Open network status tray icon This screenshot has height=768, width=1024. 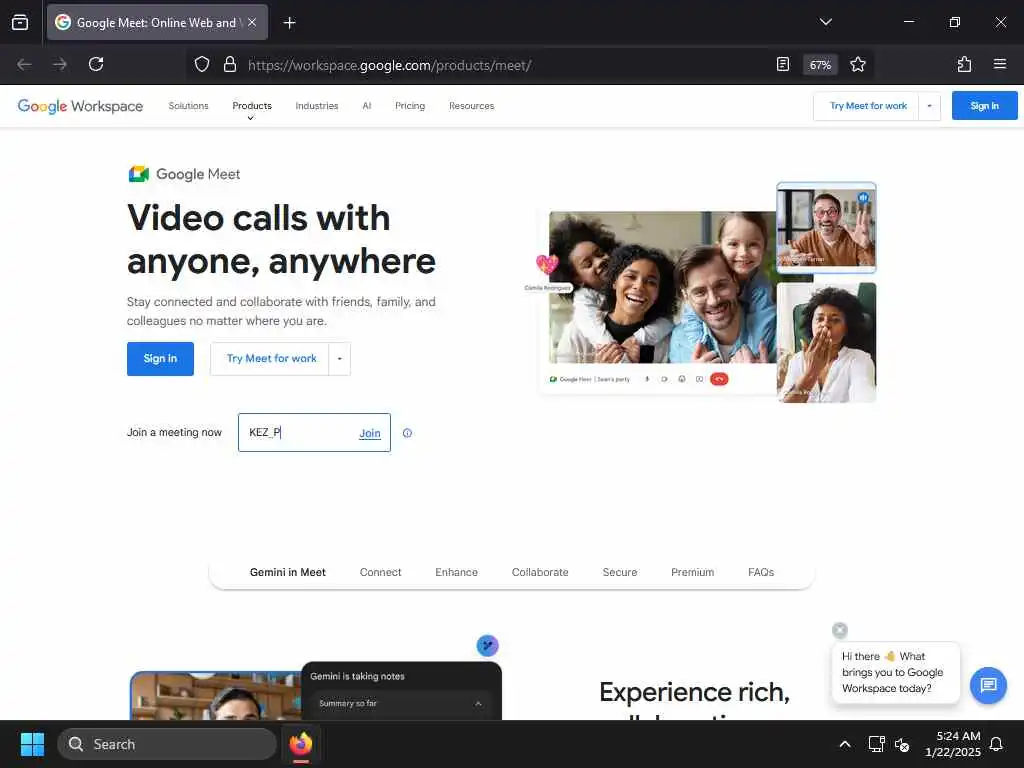(x=876, y=744)
